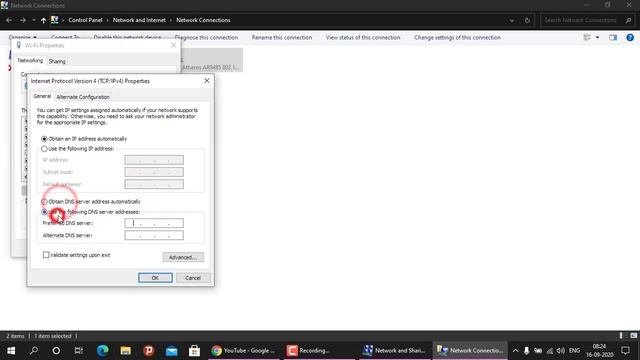Viewport: 640px width, 360px height.
Task: Open Action Center notifications
Action: coord(625,351)
